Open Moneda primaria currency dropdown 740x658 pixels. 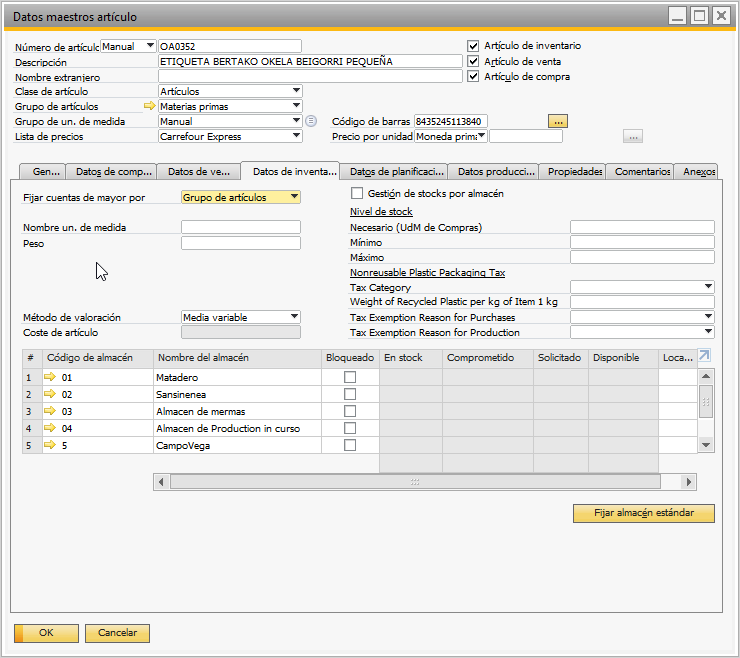click(x=482, y=136)
